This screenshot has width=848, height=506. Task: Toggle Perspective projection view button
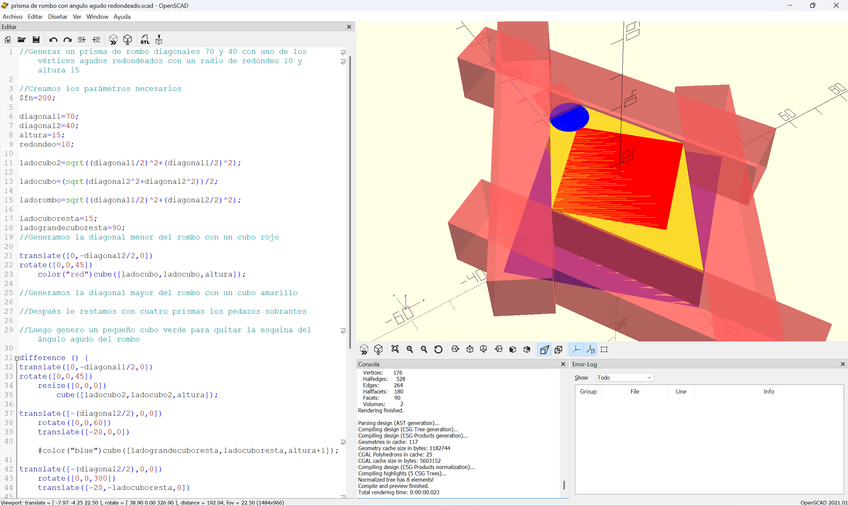[x=544, y=350]
